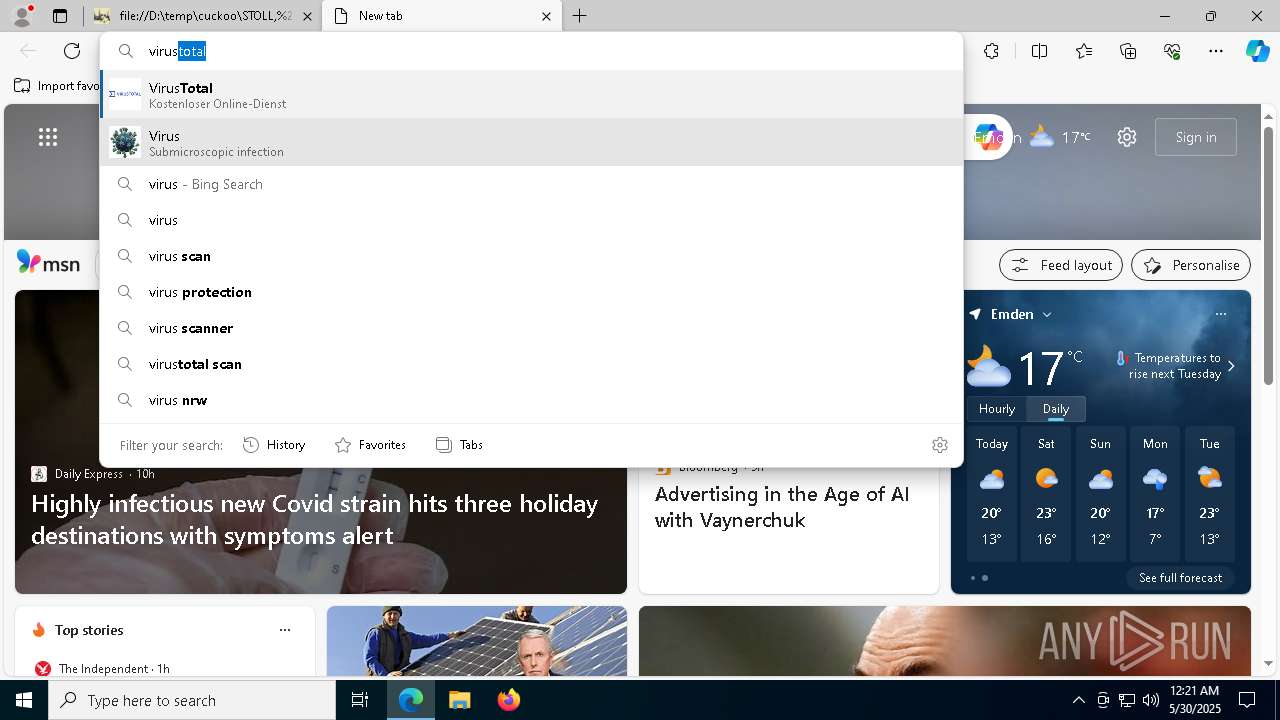Toggle Split screen view icon
This screenshot has width=1280, height=720.
pyautogui.click(x=1039, y=51)
